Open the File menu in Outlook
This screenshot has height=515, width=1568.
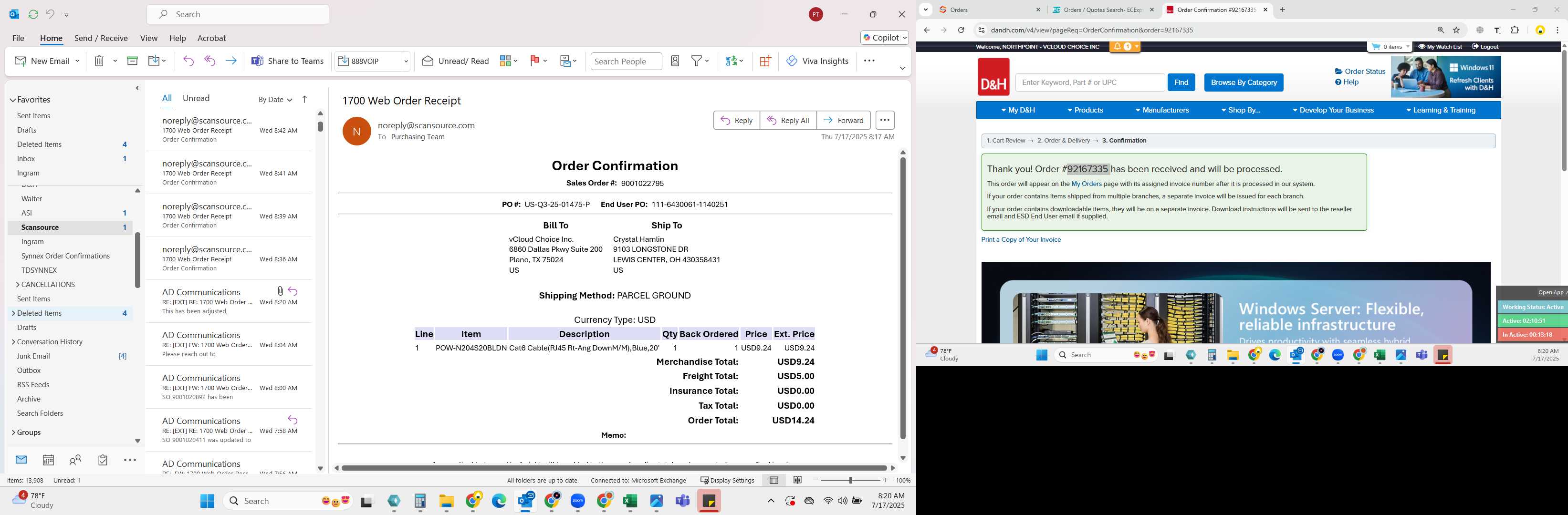pyautogui.click(x=18, y=38)
